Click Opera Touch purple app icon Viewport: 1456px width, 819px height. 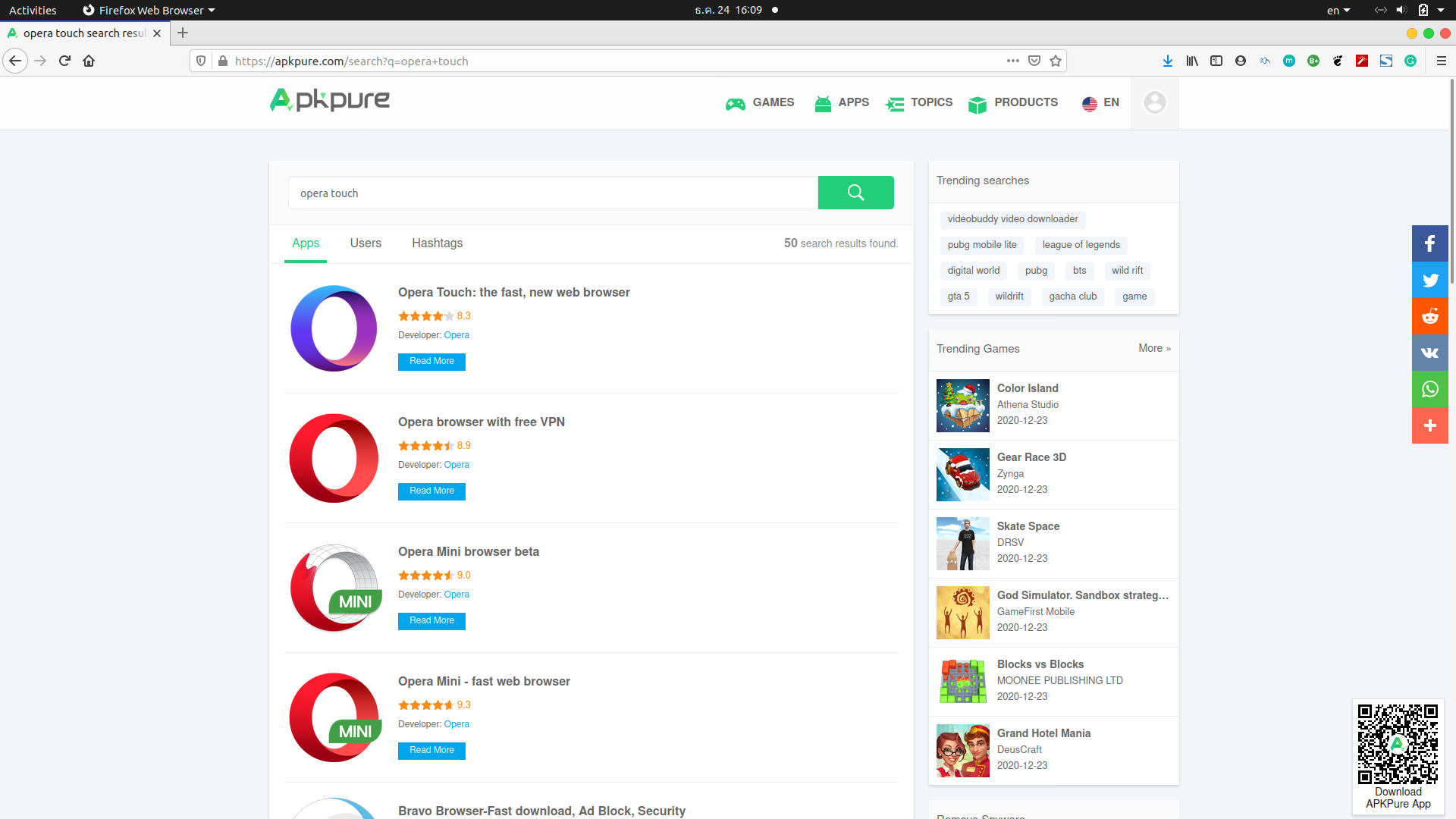click(x=334, y=328)
